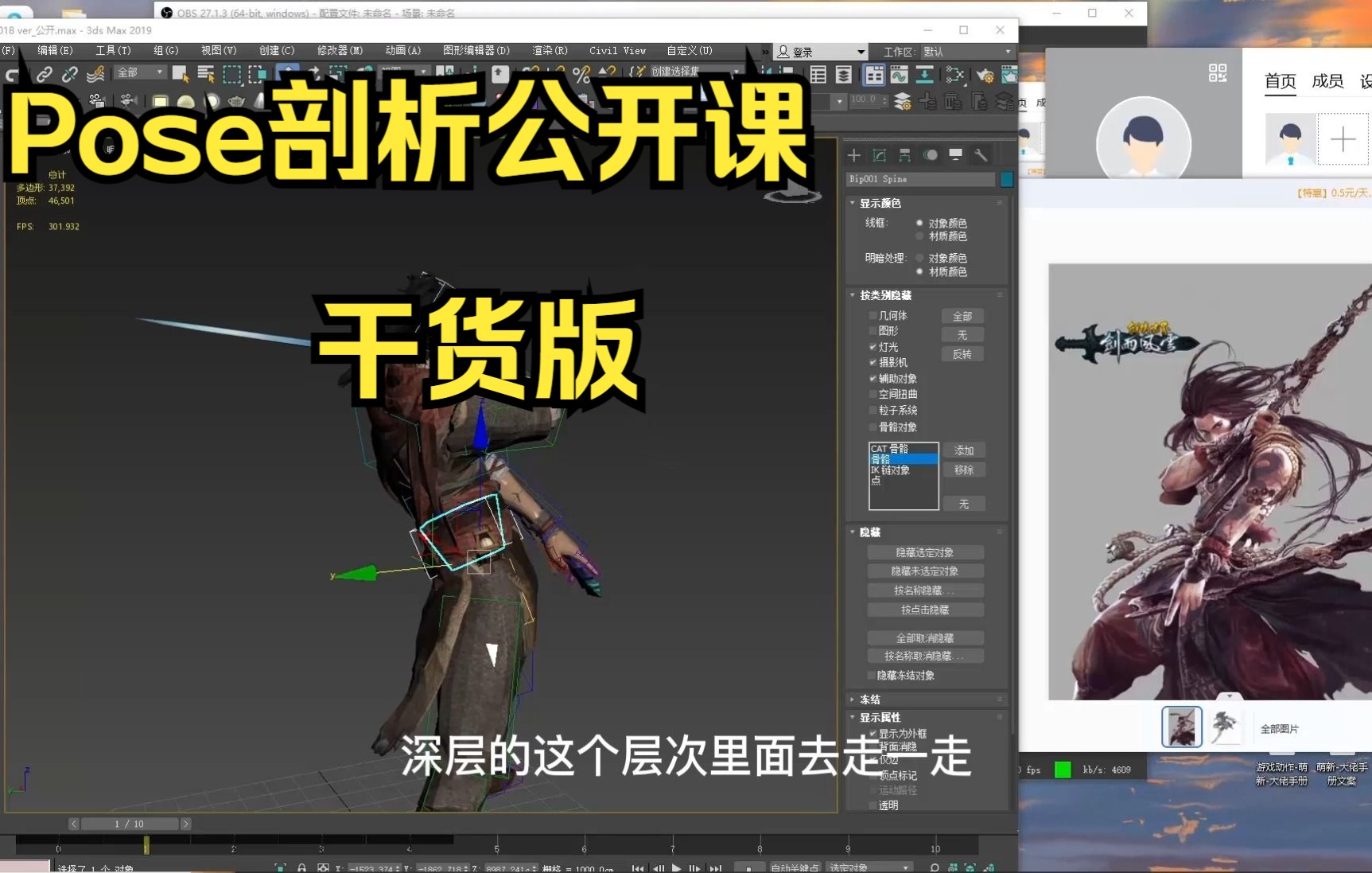Screen dimensions: 1372x873
Task: Toggle hide Space Warps (空间扭曲) checkbox
Action: point(873,394)
